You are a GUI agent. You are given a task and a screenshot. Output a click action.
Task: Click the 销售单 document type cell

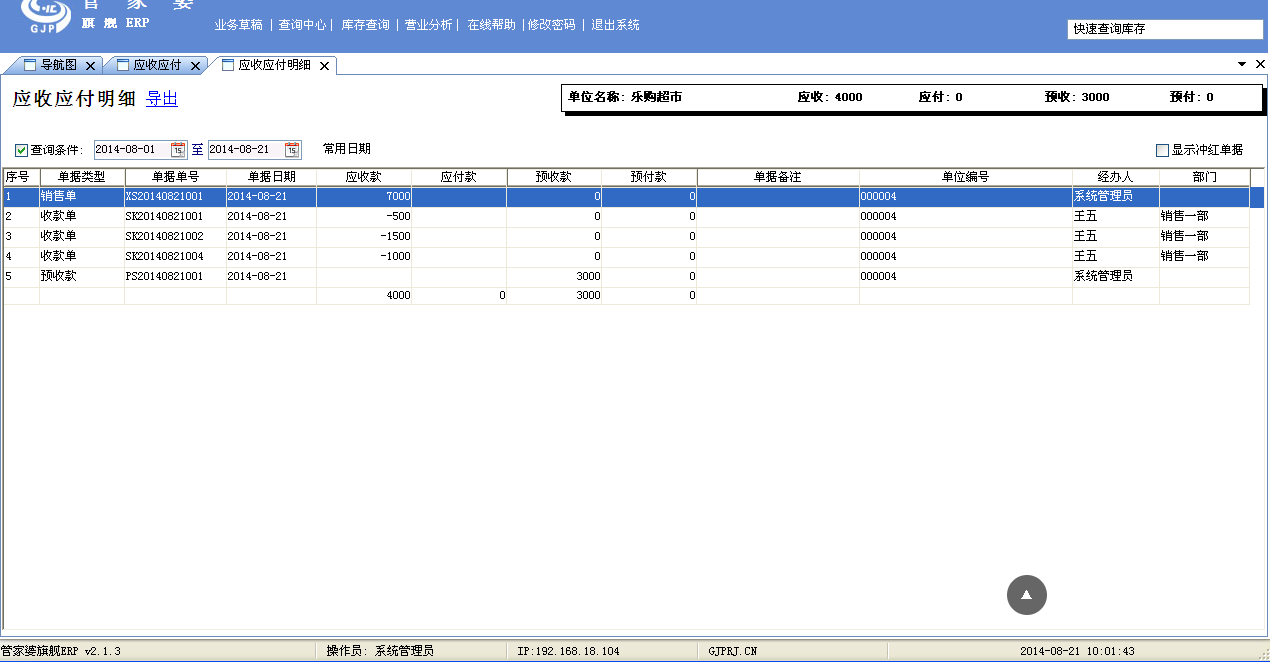pyautogui.click(x=82, y=197)
